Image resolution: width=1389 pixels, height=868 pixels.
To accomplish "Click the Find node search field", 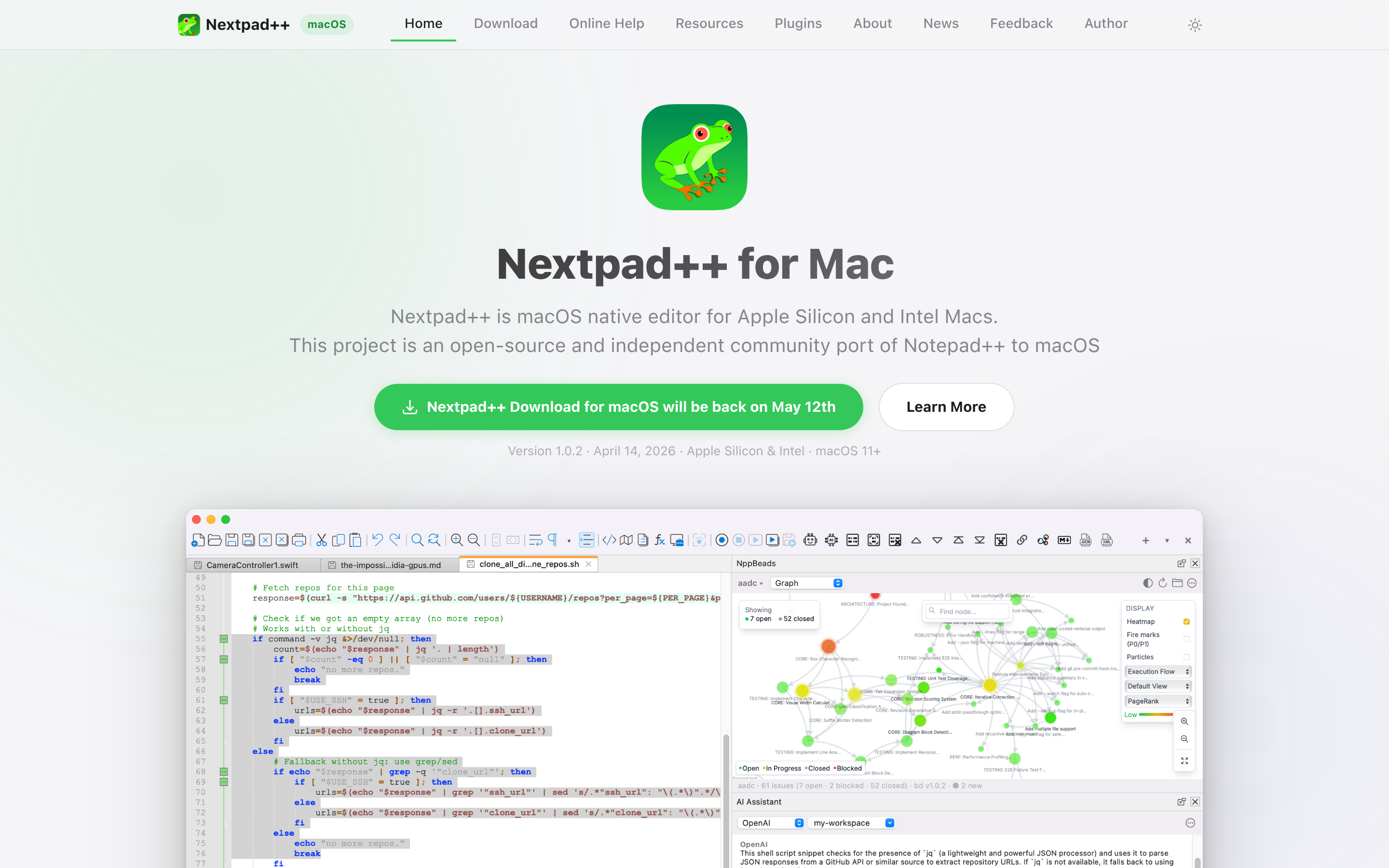I will [967, 611].
